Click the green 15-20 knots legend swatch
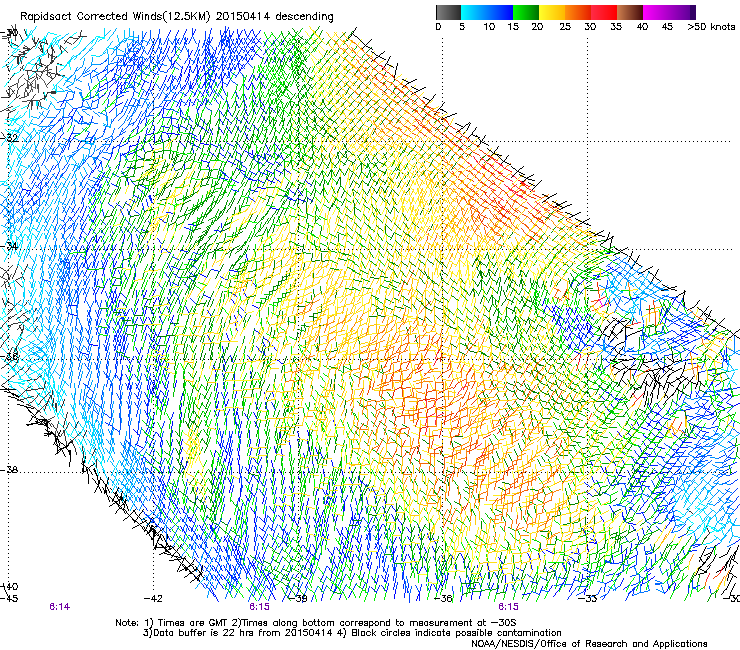Screen dimensions: 740x650 coord(526,12)
